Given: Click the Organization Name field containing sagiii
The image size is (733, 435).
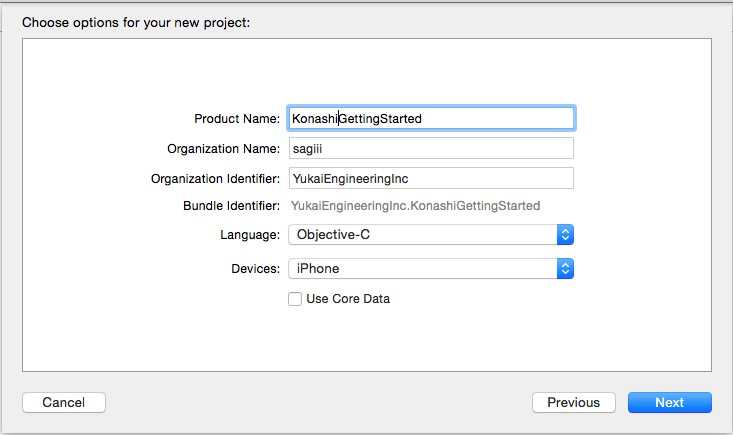Looking at the screenshot, I should pyautogui.click(x=430, y=148).
